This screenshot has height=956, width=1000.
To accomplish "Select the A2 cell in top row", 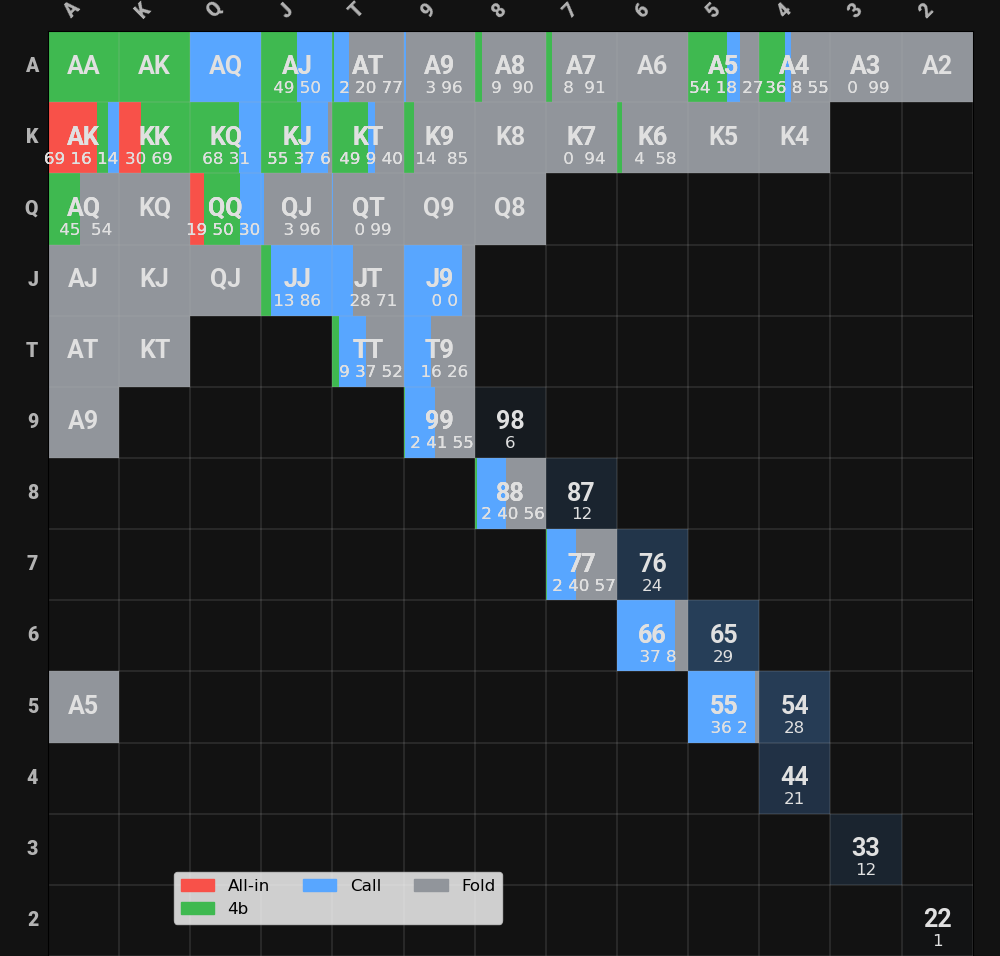I will (937, 67).
